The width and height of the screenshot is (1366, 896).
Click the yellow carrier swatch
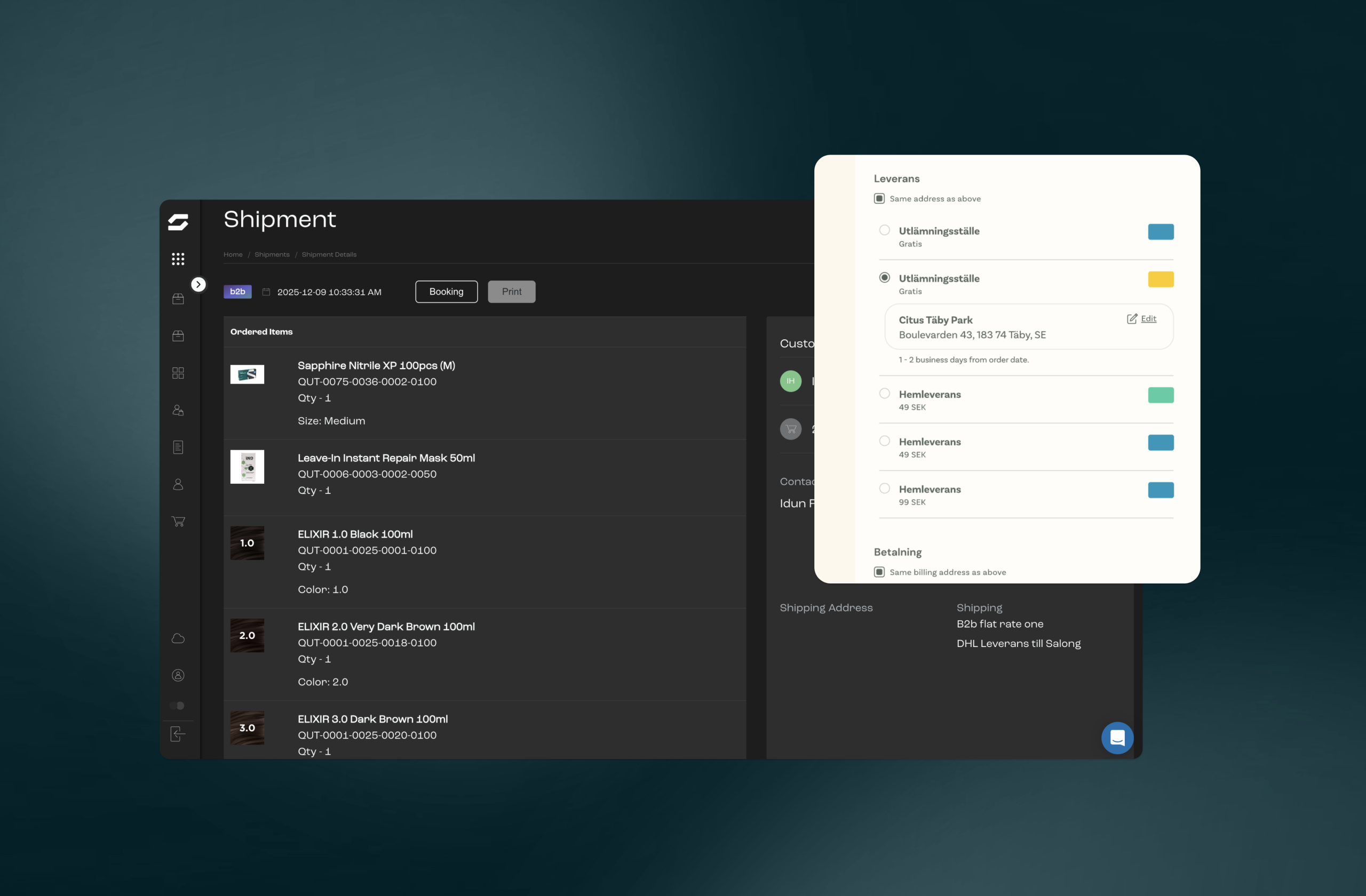[1160, 279]
